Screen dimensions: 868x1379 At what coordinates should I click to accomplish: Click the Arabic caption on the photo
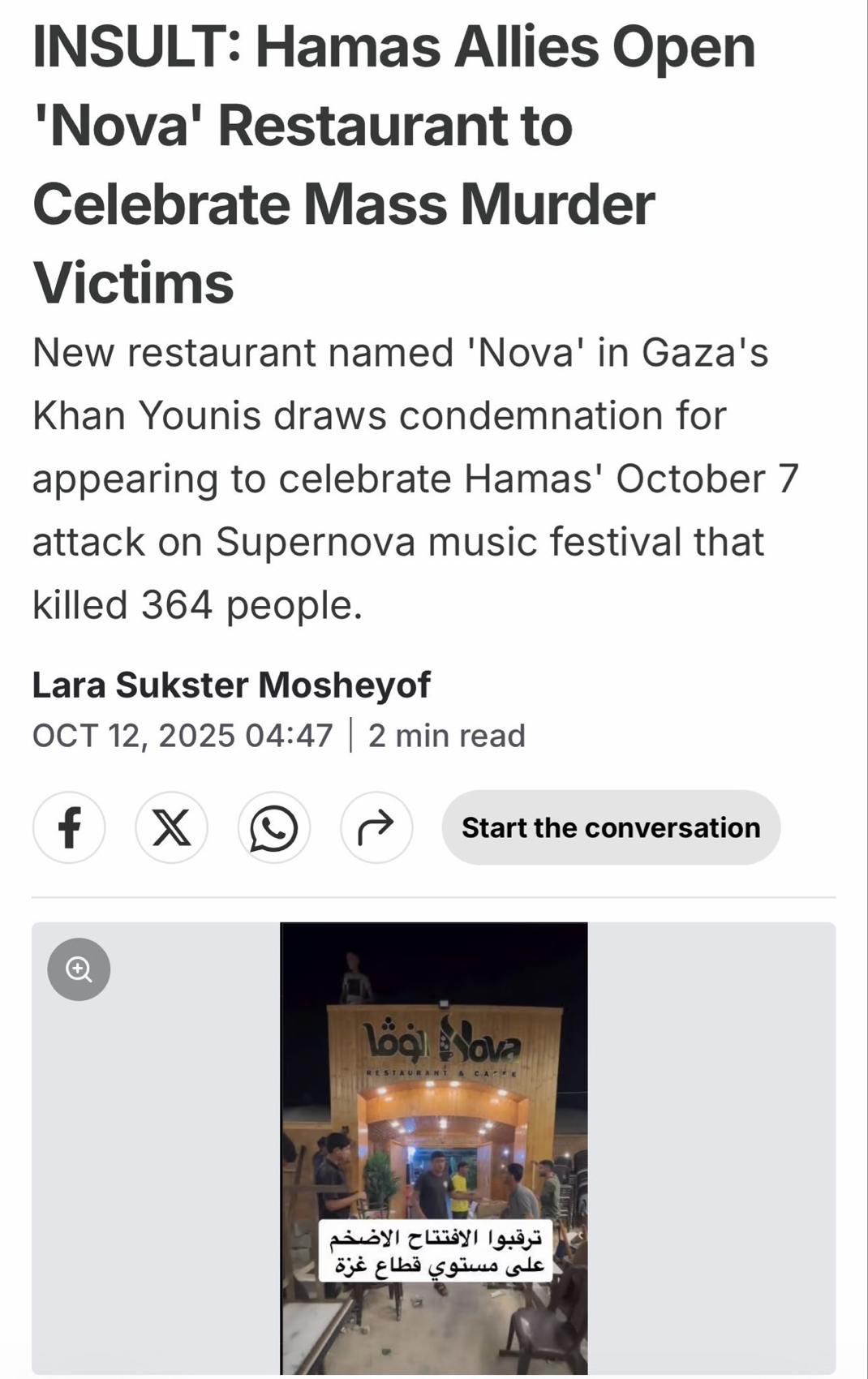(435, 1250)
